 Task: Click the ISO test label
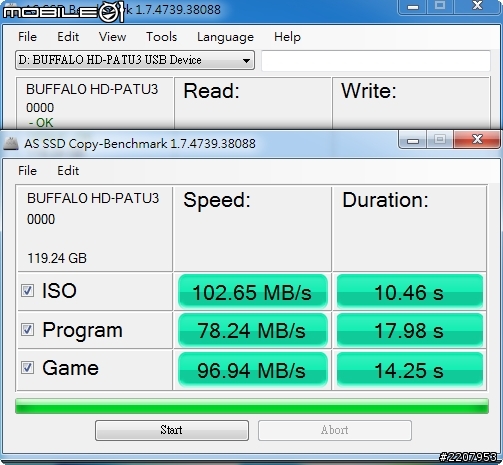tap(59, 291)
